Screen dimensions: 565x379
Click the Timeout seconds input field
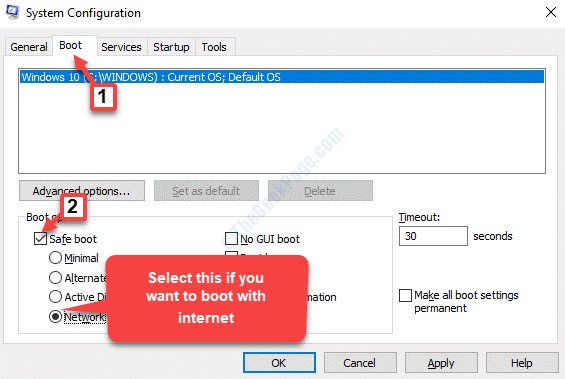click(x=433, y=236)
